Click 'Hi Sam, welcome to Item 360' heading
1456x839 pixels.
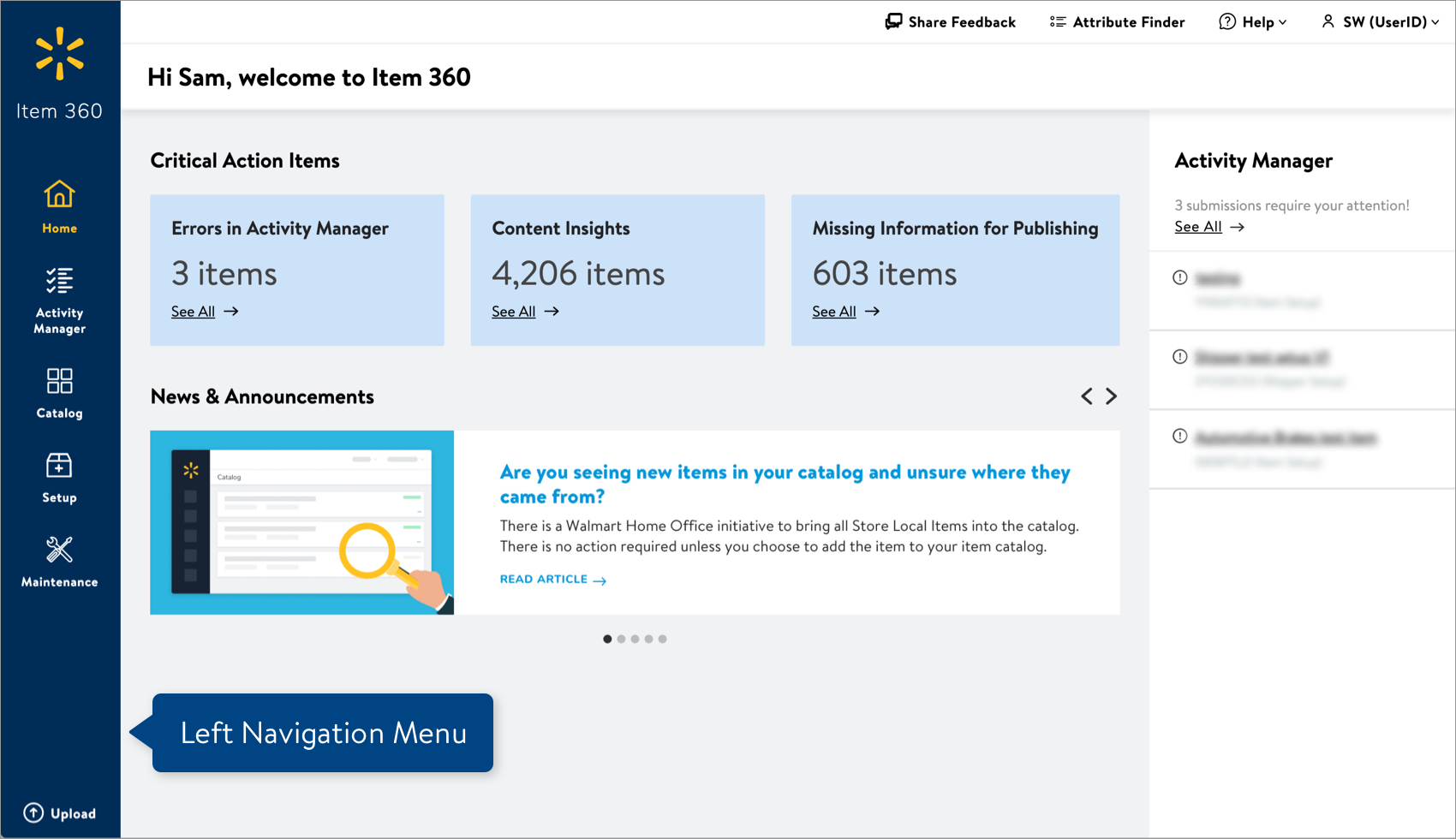309,78
